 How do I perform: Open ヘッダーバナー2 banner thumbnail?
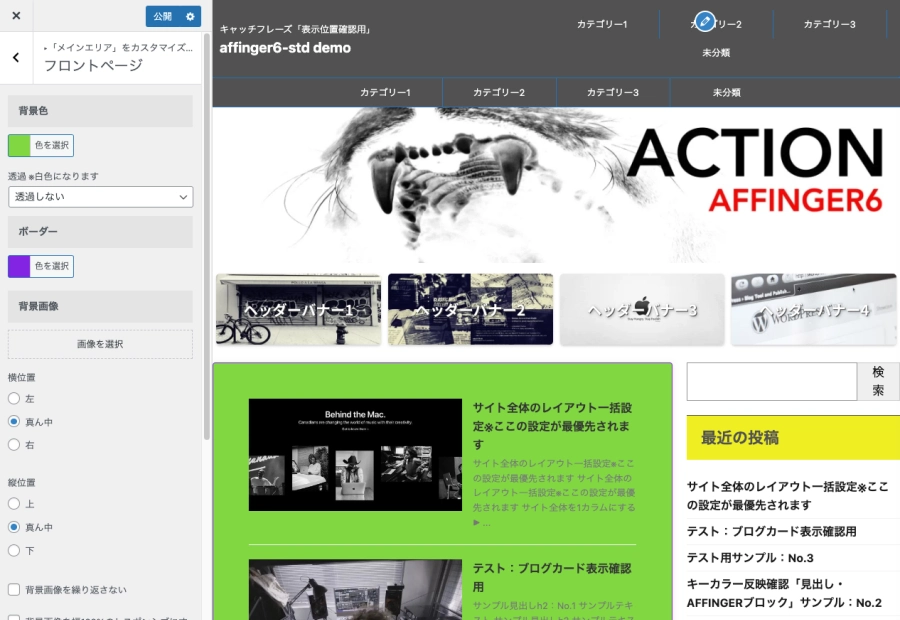[470, 309]
